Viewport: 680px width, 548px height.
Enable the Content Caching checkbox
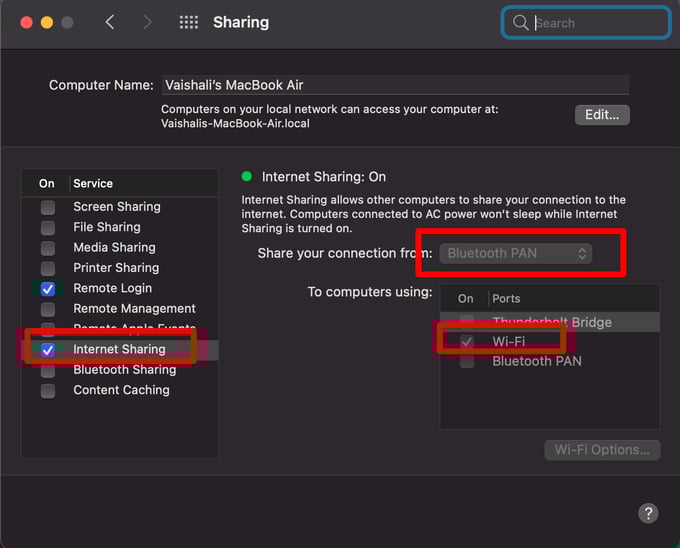pos(48,391)
